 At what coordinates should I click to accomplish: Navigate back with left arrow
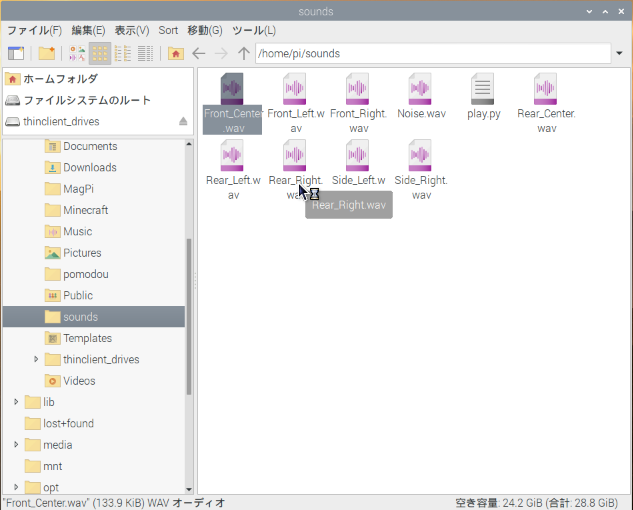click(199, 53)
